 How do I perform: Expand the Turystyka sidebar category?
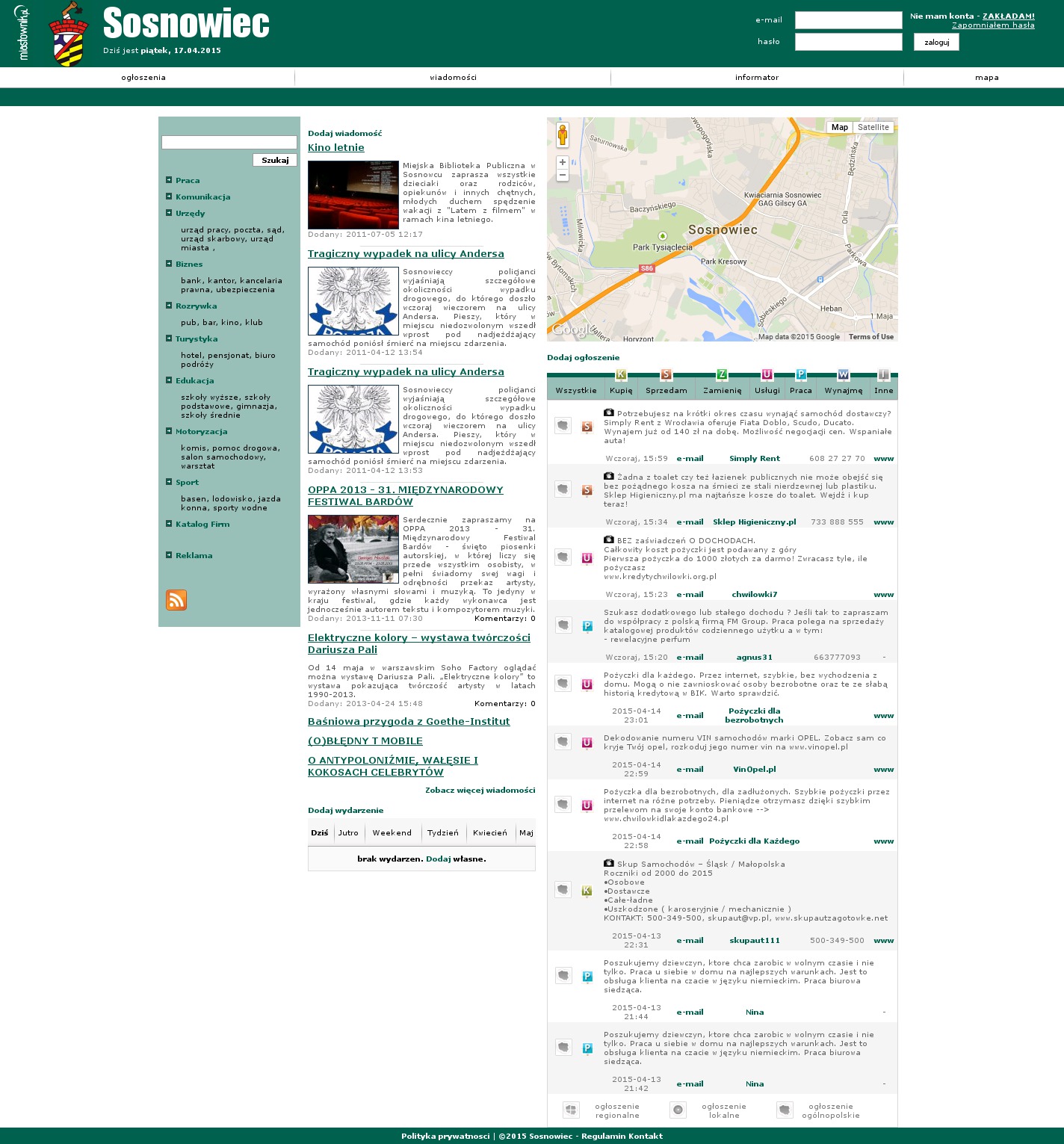click(169, 338)
